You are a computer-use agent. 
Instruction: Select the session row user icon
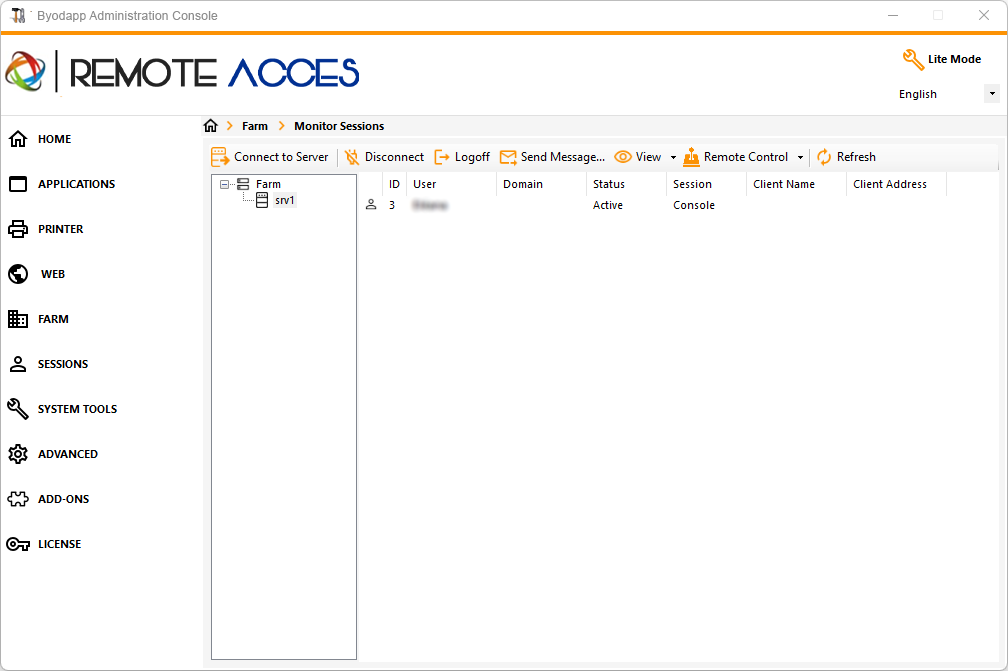point(371,205)
